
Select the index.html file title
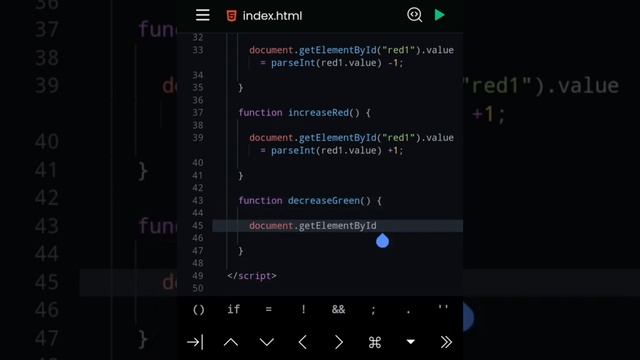point(272,16)
